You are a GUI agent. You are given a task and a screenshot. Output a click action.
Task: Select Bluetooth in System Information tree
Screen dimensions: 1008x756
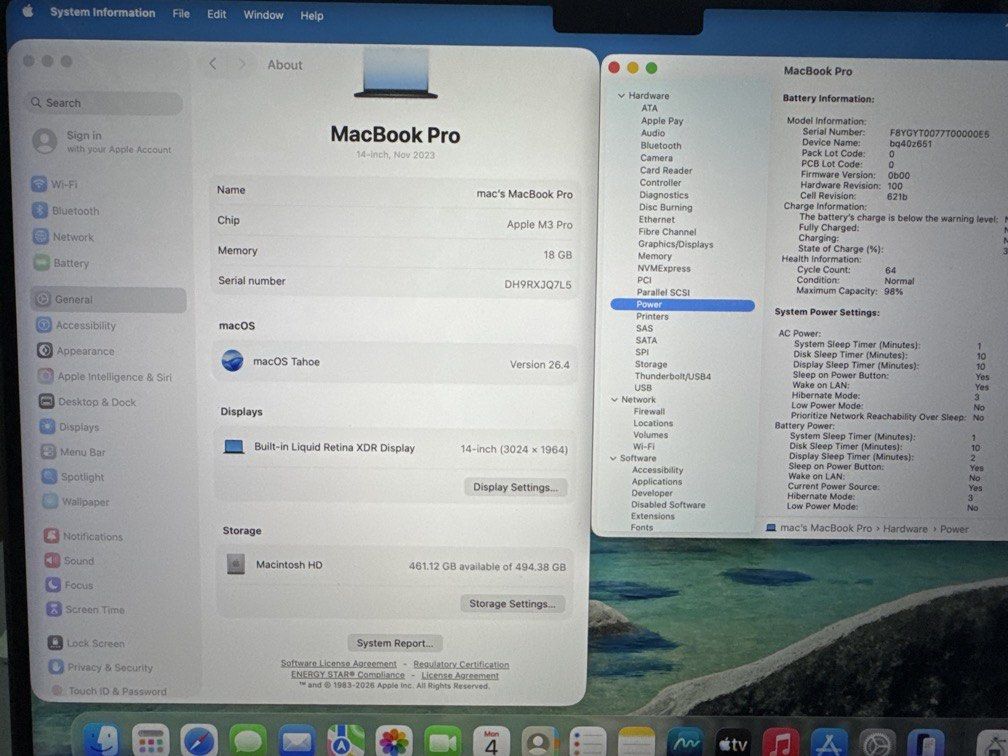pyautogui.click(x=661, y=145)
